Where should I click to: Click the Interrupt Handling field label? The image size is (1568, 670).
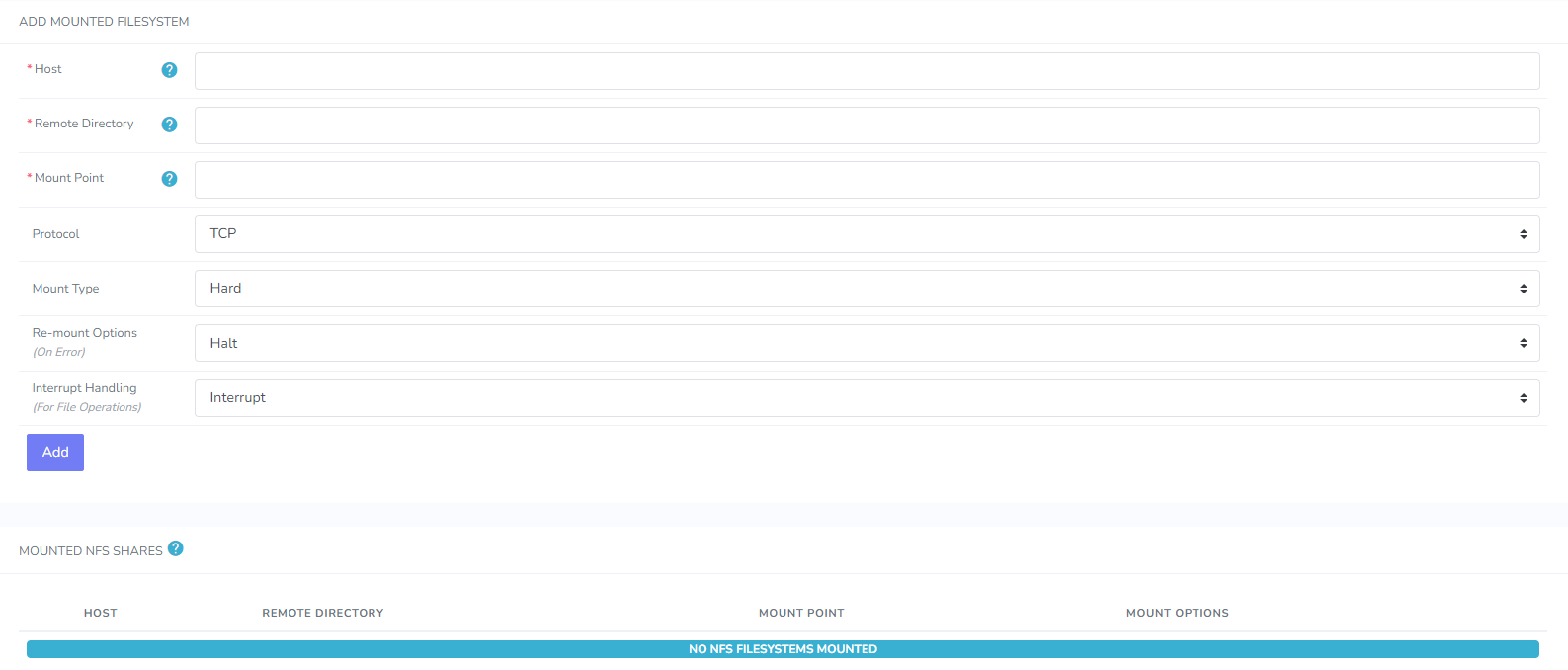(85, 388)
